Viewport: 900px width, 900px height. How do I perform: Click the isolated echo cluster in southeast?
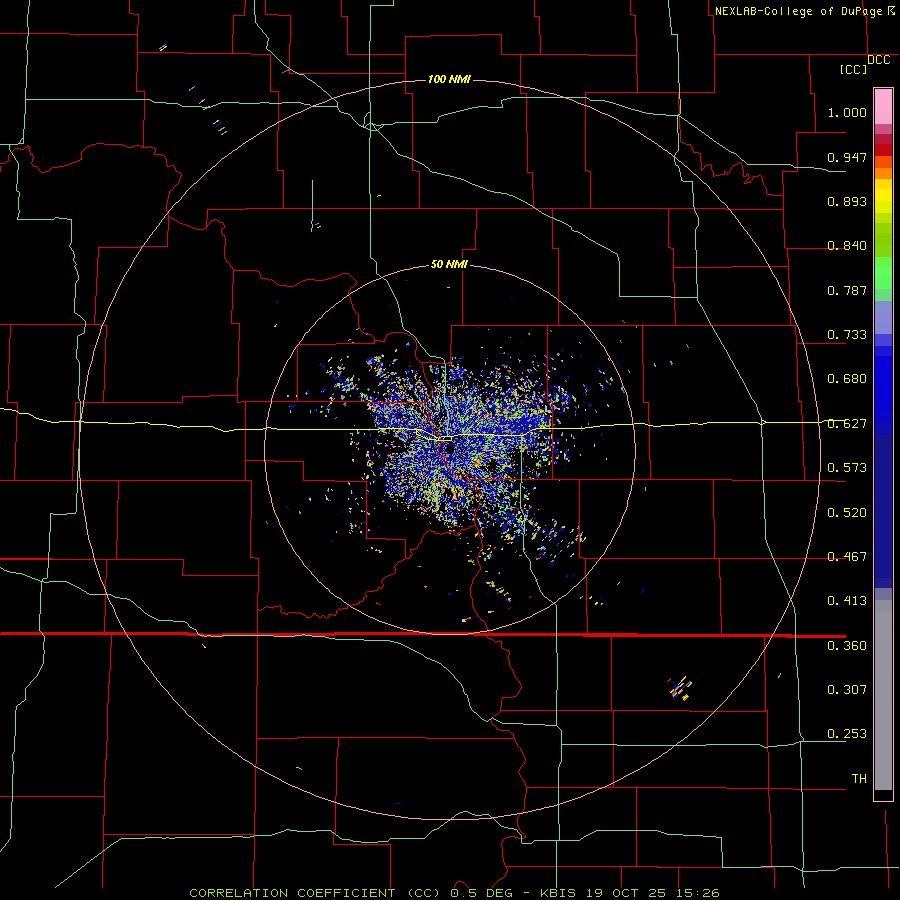pos(680,688)
